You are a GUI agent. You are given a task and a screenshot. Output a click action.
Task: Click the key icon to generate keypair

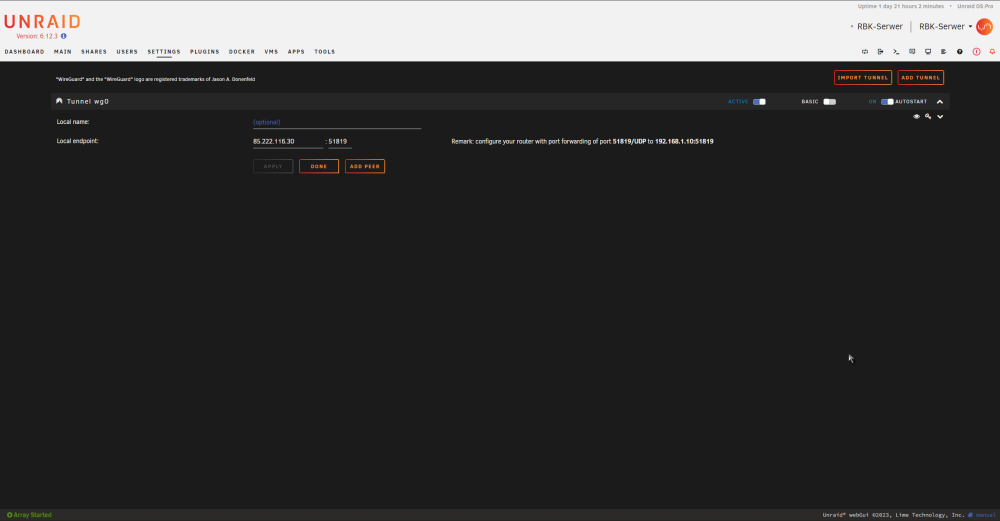929,117
